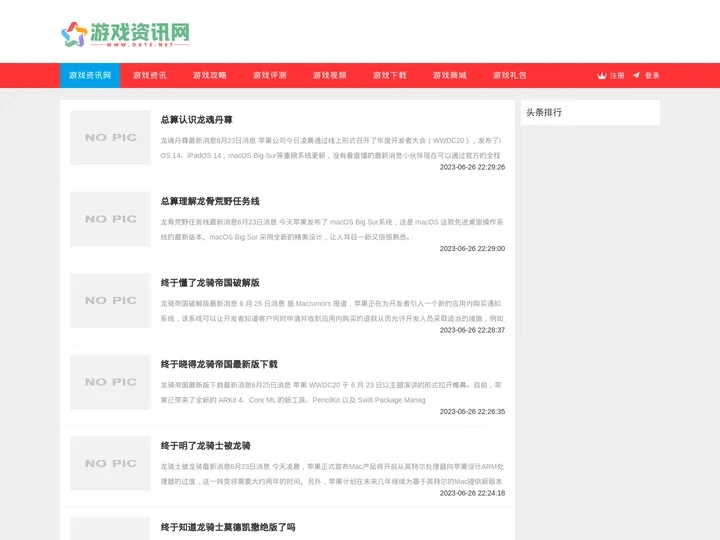Click the 登录 login link
This screenshot has height=540, width=720.
coord(652,76)
